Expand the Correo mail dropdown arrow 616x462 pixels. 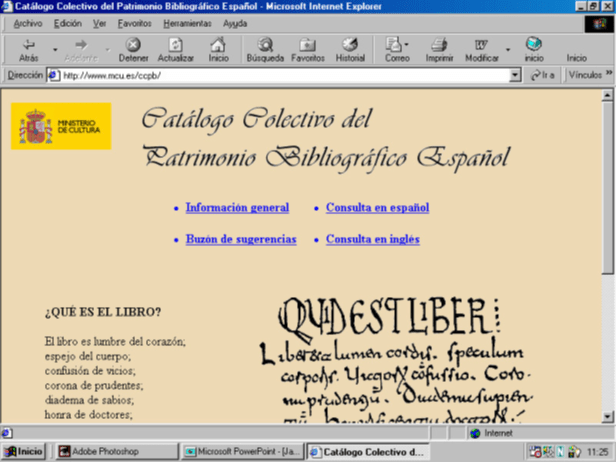click(x=407, y=46)
